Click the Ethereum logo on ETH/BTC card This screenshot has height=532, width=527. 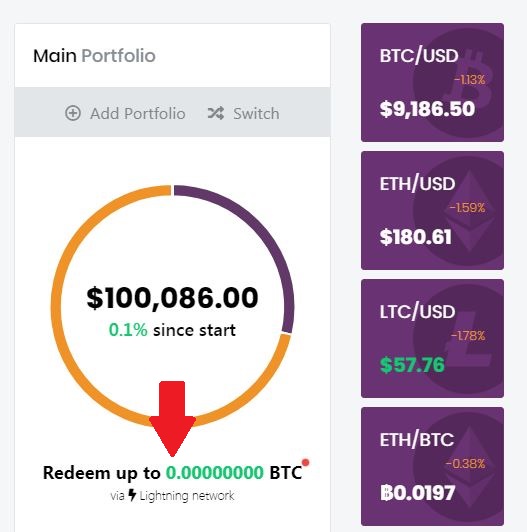pyautogui.click(x=470, y=467)
